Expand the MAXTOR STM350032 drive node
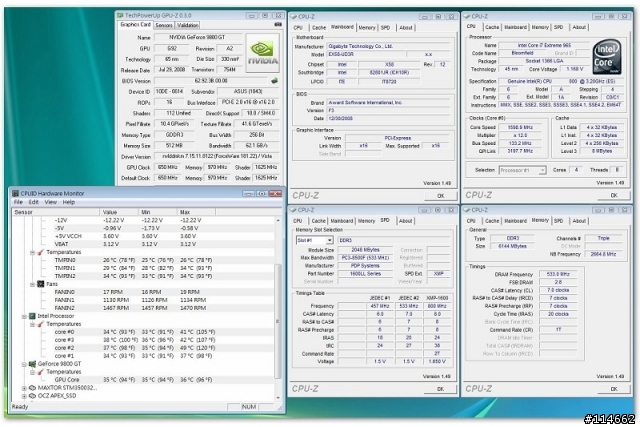The image size is (640, 427). click(x=24, y=388)
